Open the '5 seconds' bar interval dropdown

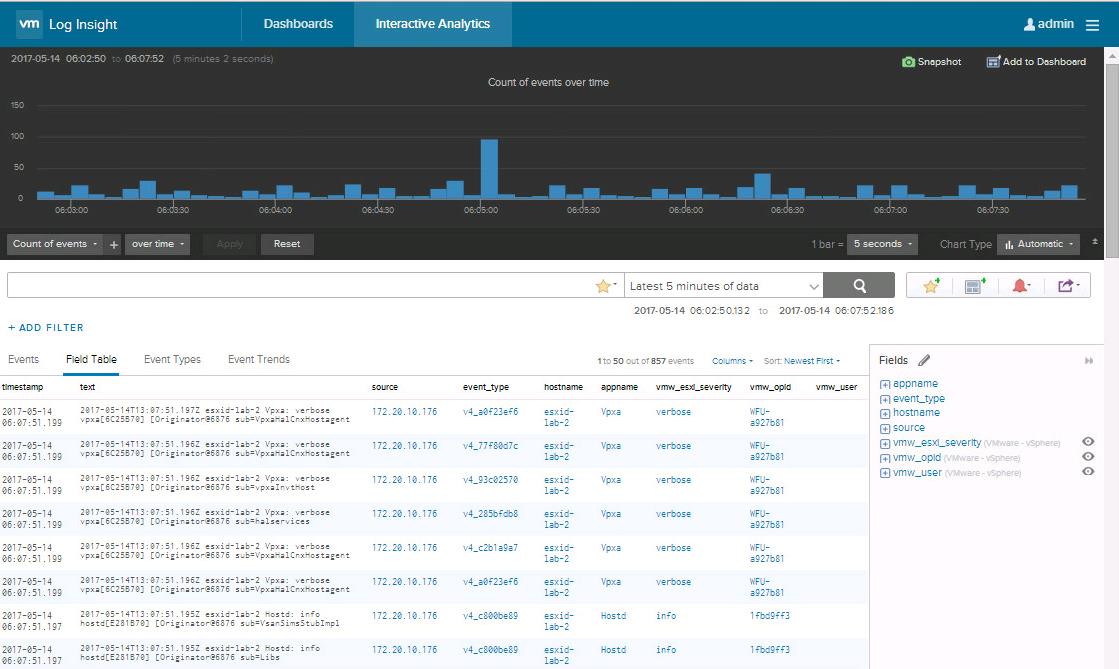tap(882, 244)
